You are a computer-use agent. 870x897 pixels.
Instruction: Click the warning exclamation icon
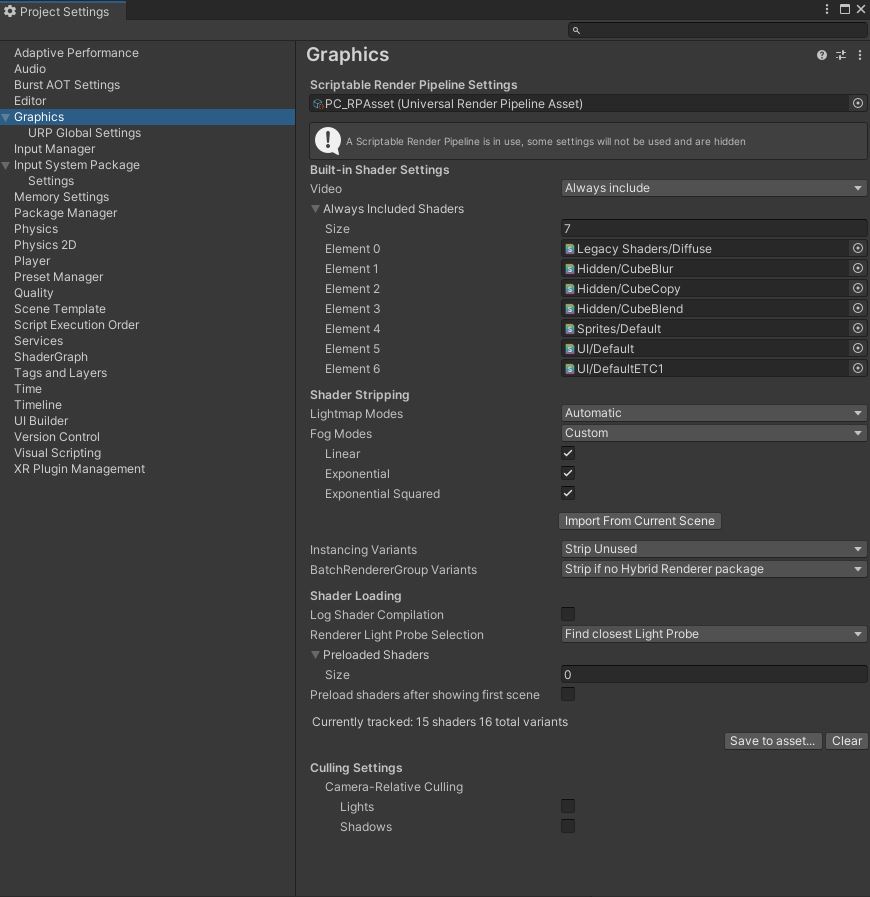pos(328,141)
